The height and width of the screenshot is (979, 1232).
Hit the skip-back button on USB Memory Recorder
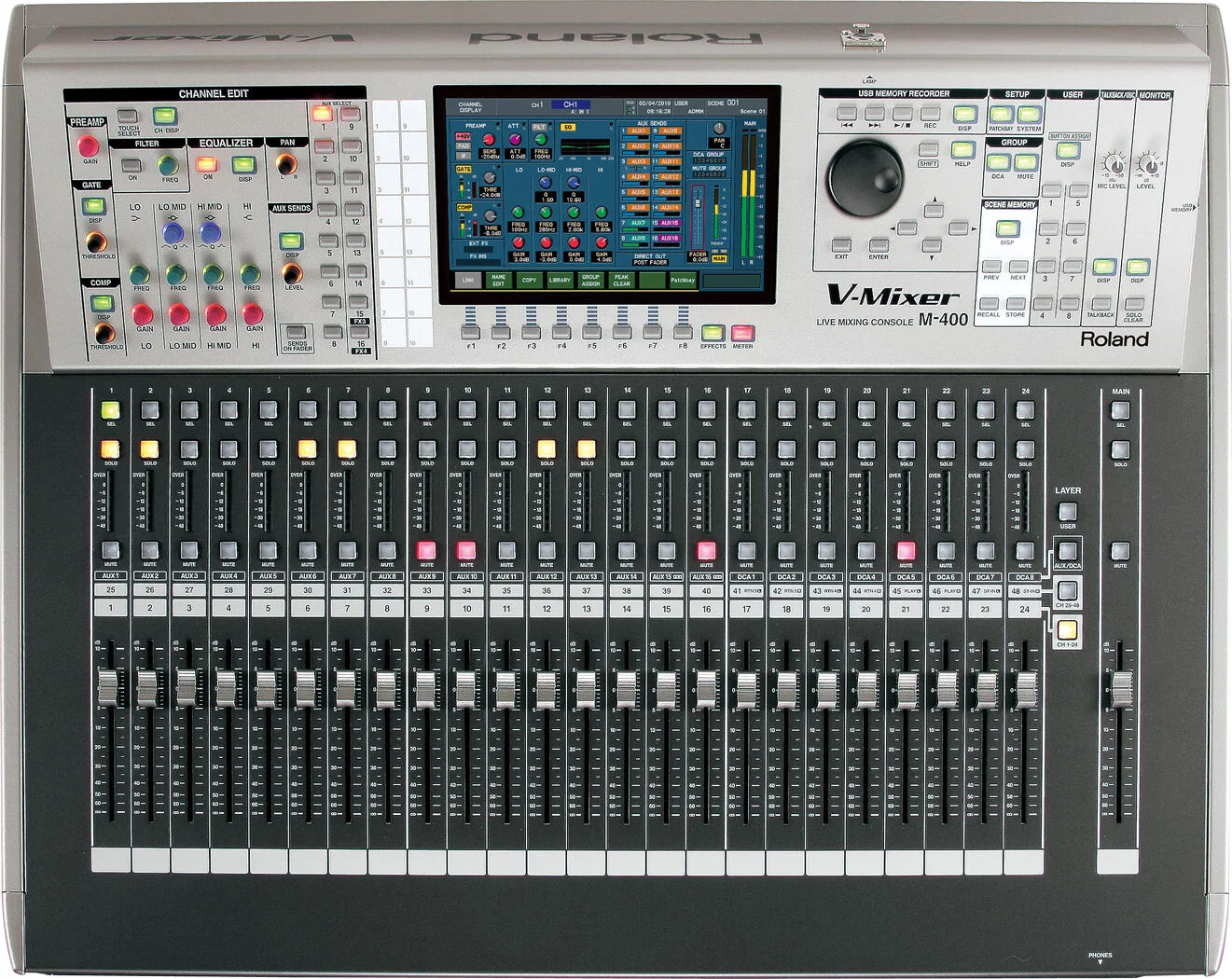coord(846,114)
